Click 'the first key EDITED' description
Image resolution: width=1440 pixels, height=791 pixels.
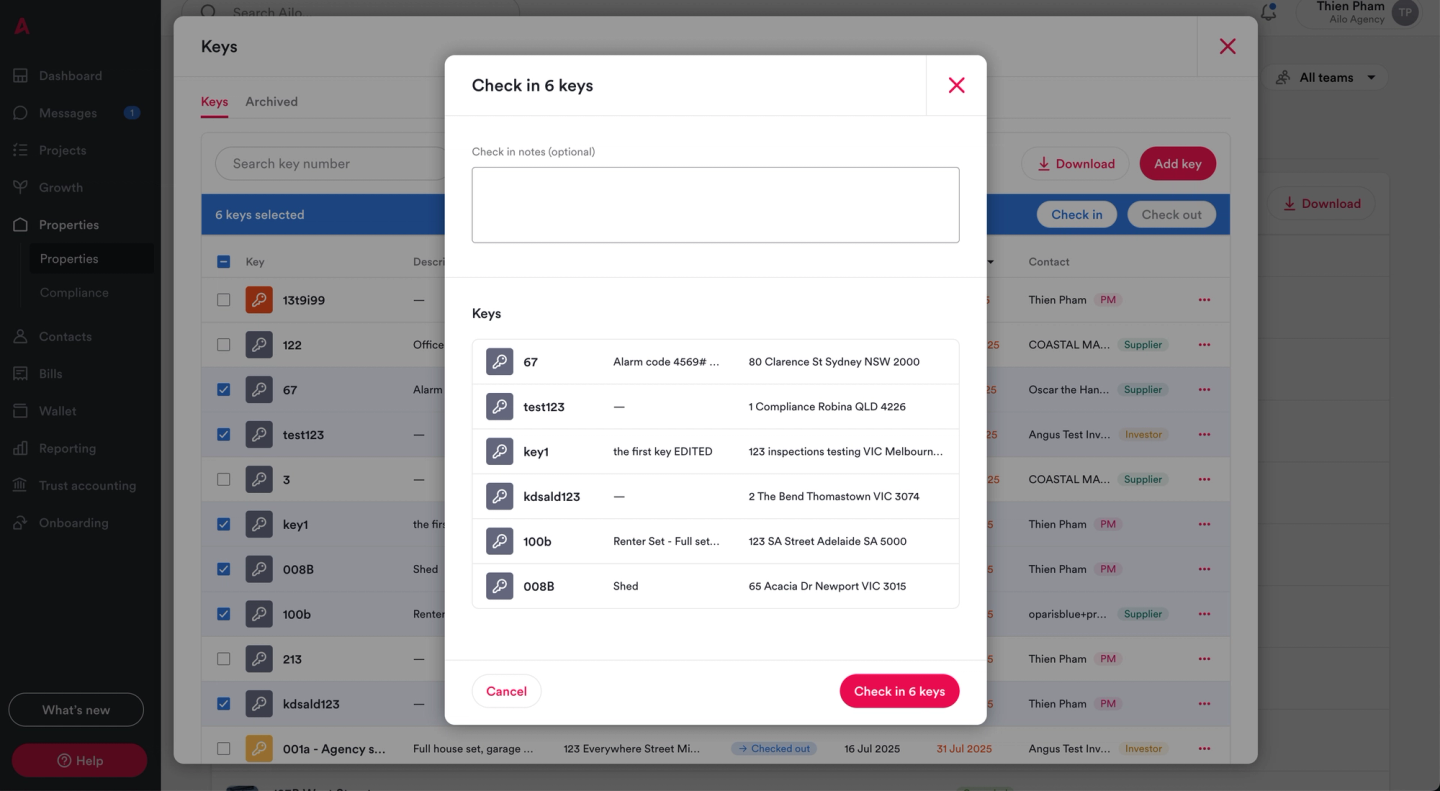pos(662,452)
